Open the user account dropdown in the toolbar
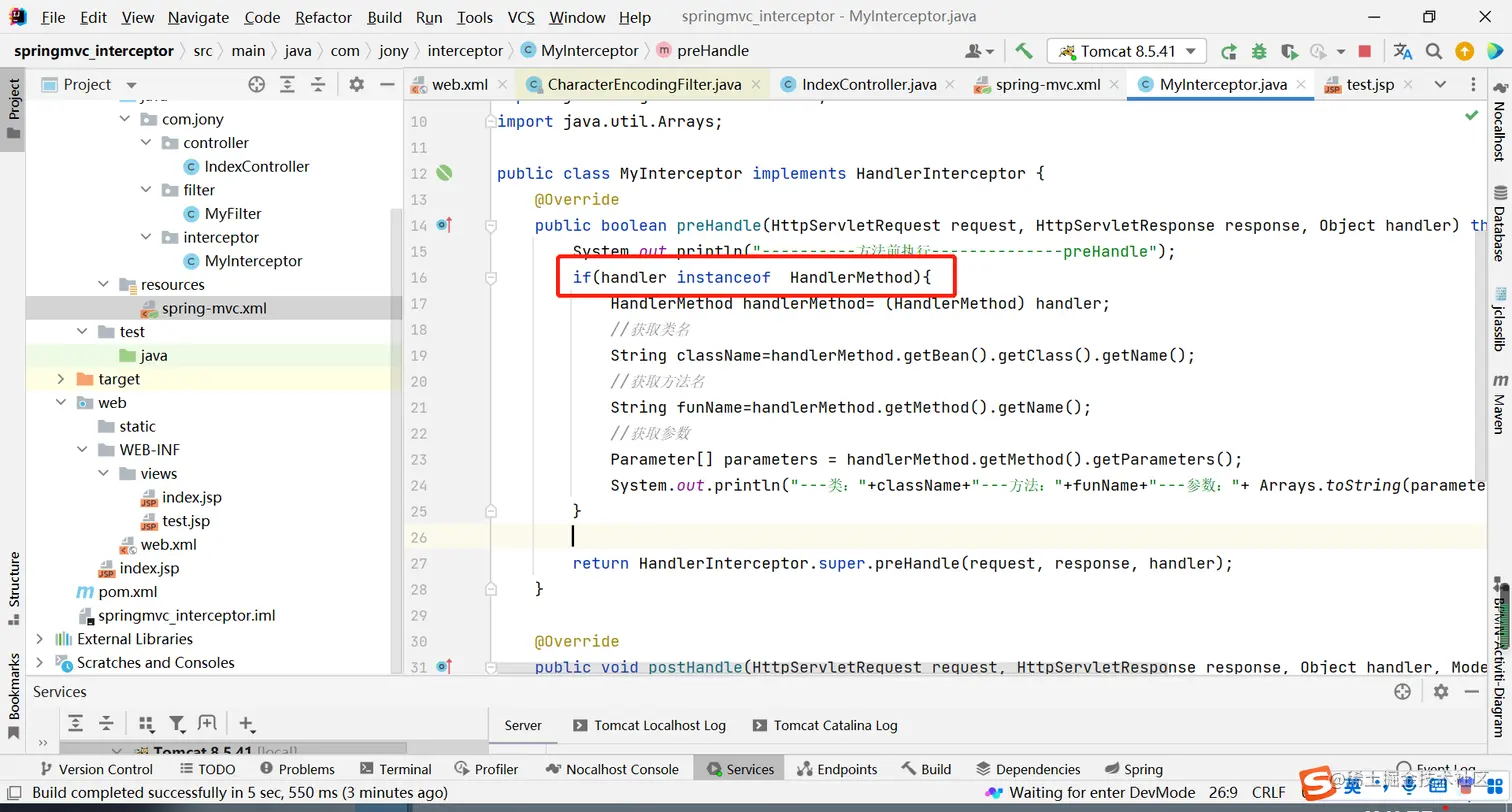 [979, 51]
